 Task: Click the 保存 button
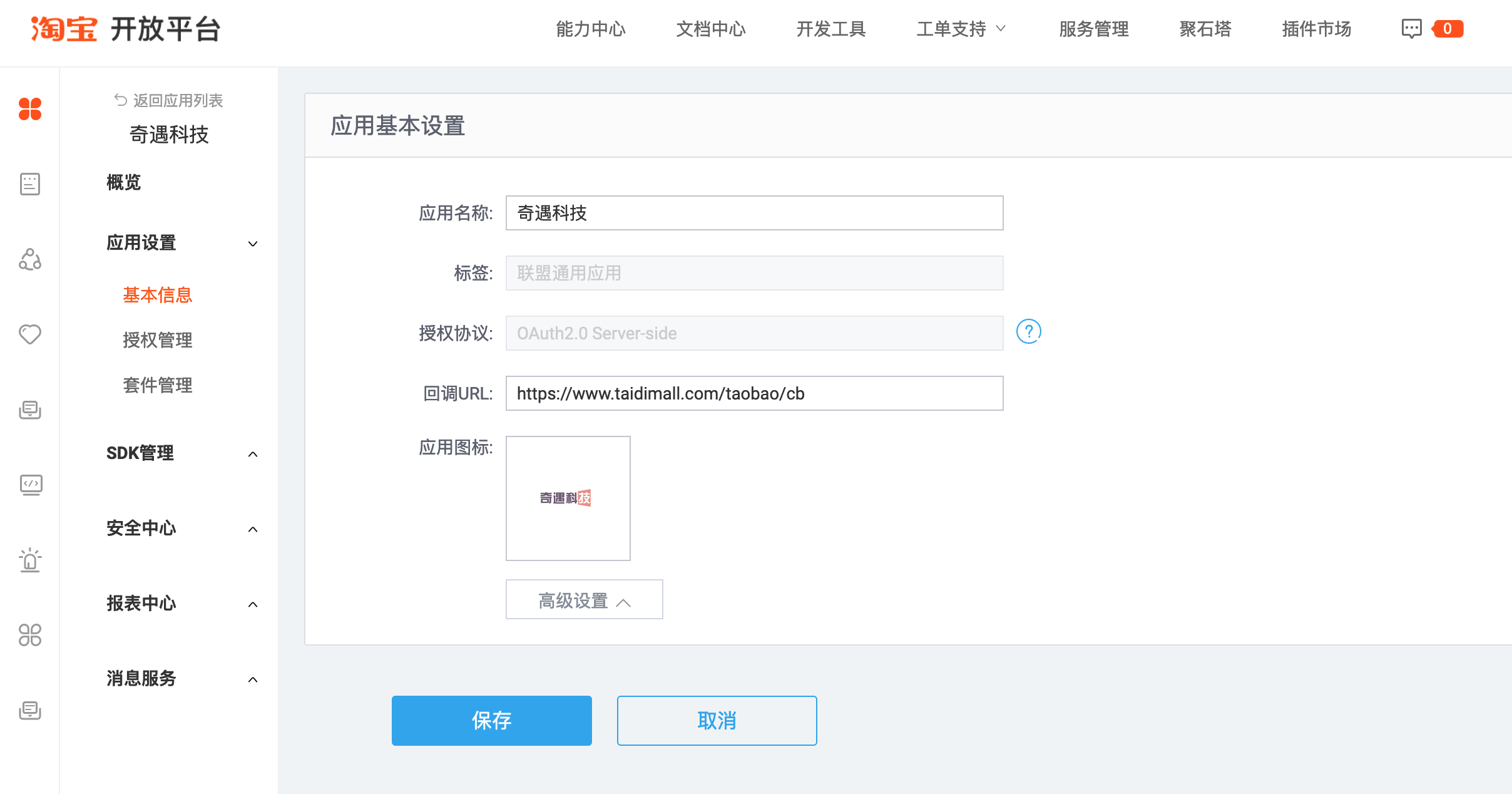pyautogui.click(x=491, y=720)
